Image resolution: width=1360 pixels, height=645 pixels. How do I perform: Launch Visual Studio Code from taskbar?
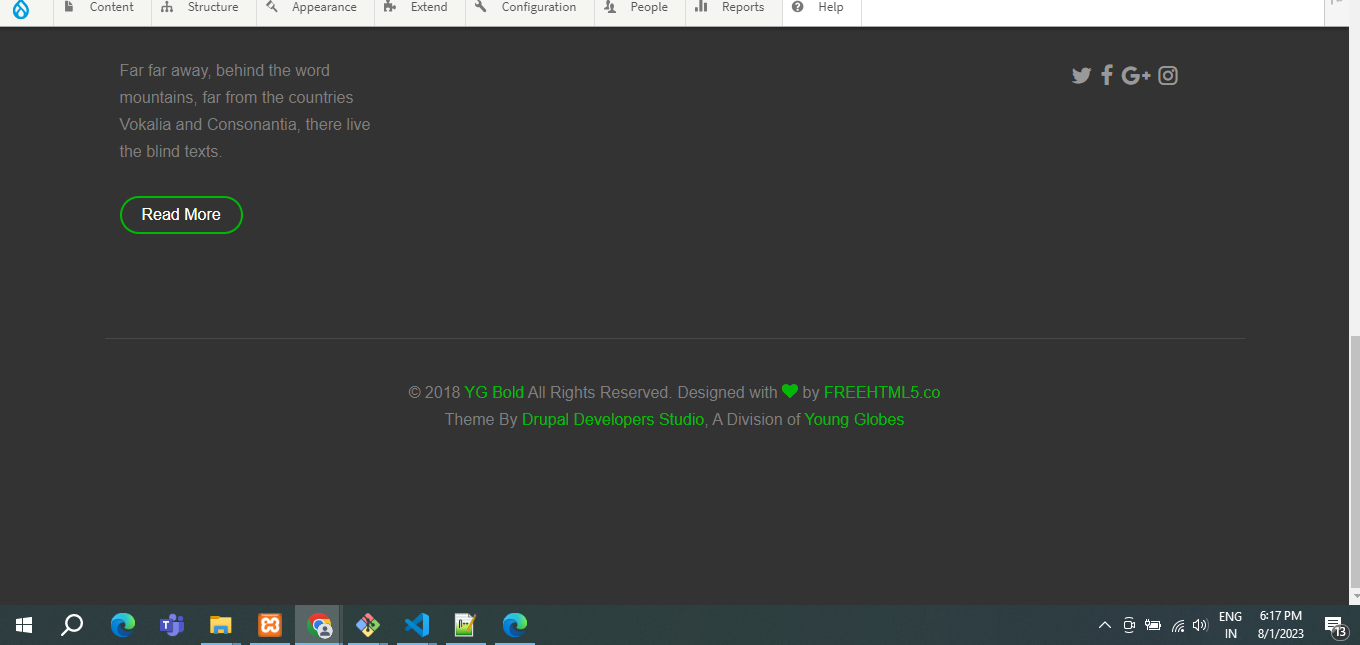417,626
